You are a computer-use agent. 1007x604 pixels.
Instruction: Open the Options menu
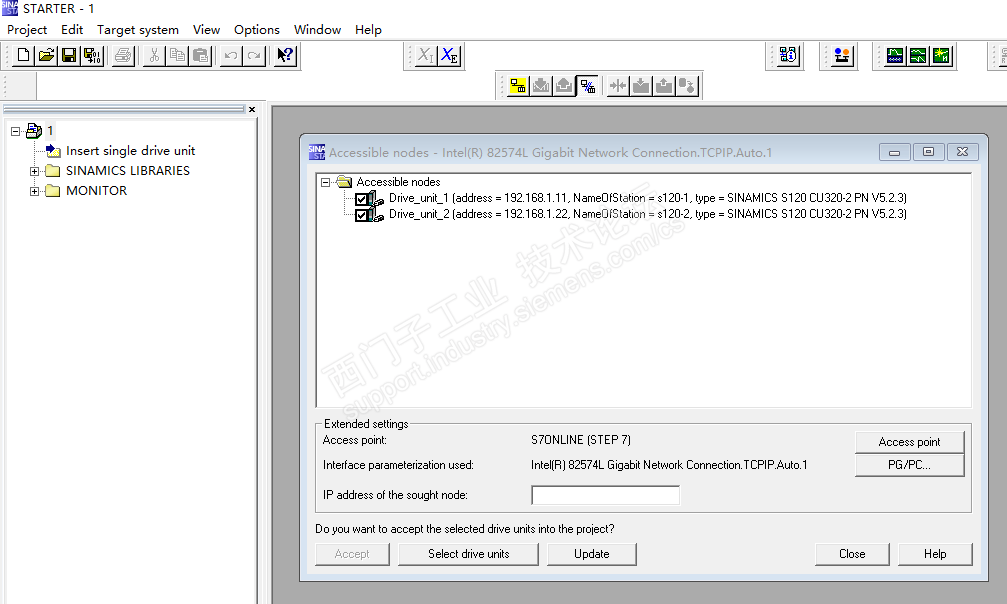point(257,30)
